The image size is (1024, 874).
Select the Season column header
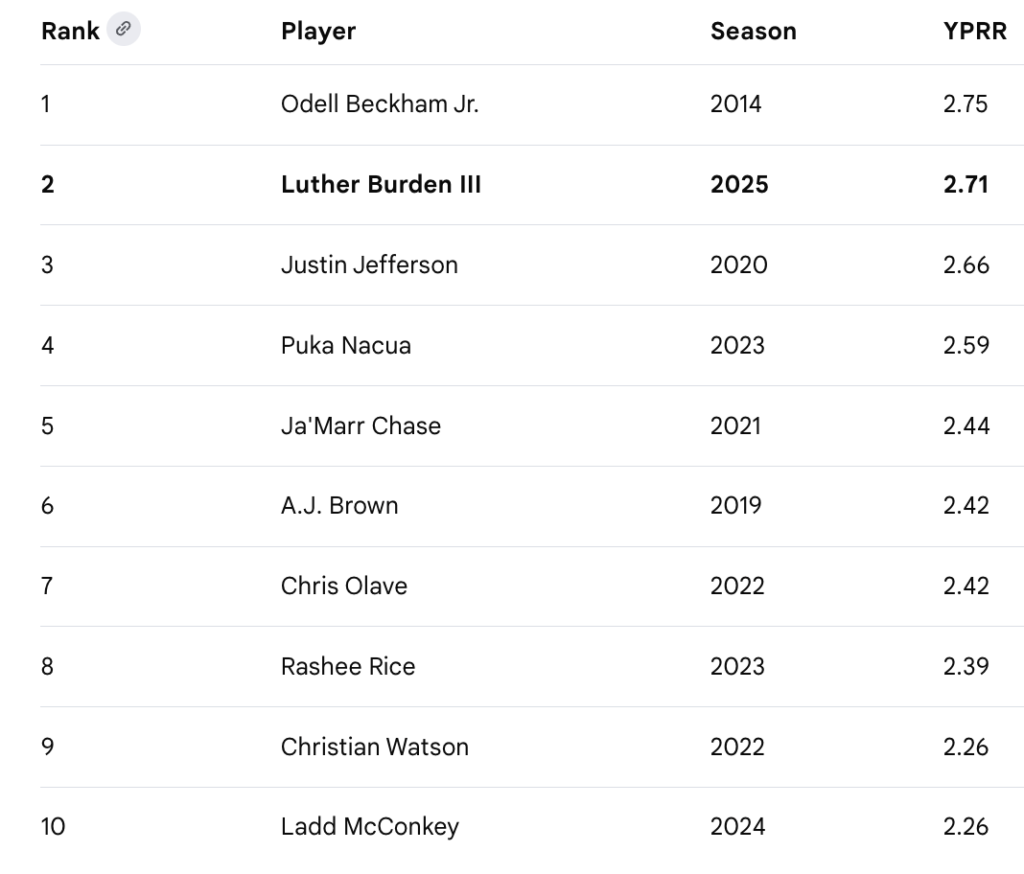[x=754, y=31]
